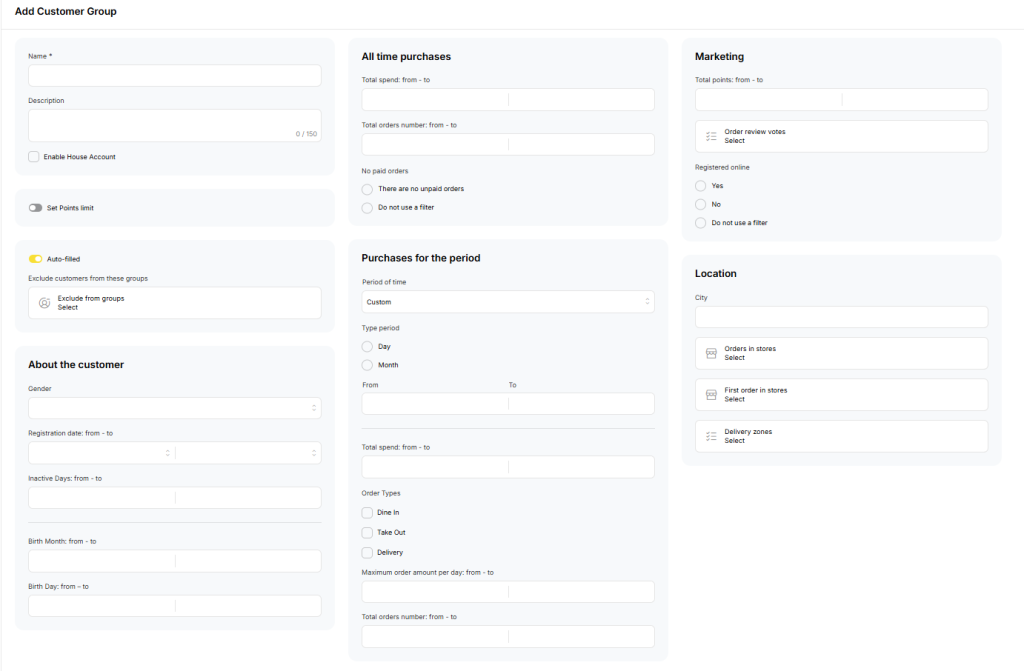Open the Delivery zones selector
1024x671 pixels.
coord(841,436)
